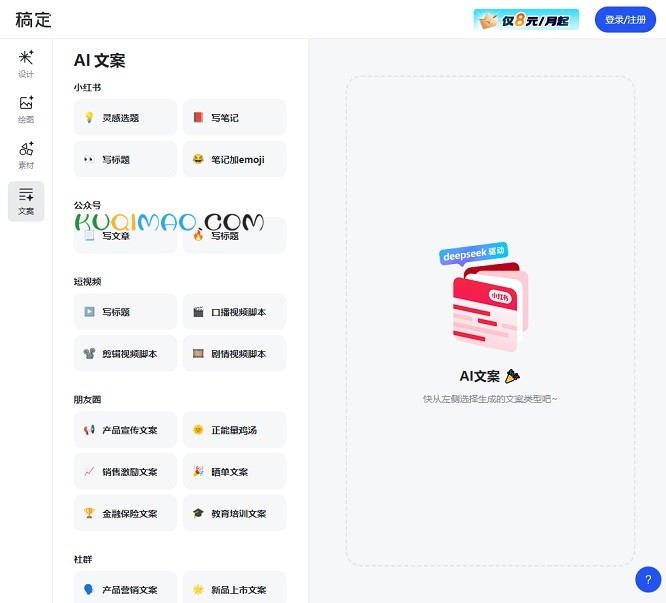The width and height of the screenshot is (666, 603).
Task: Click the deepseek 驱动 badge
Action: pyautogui.click(x=474, y=254)
